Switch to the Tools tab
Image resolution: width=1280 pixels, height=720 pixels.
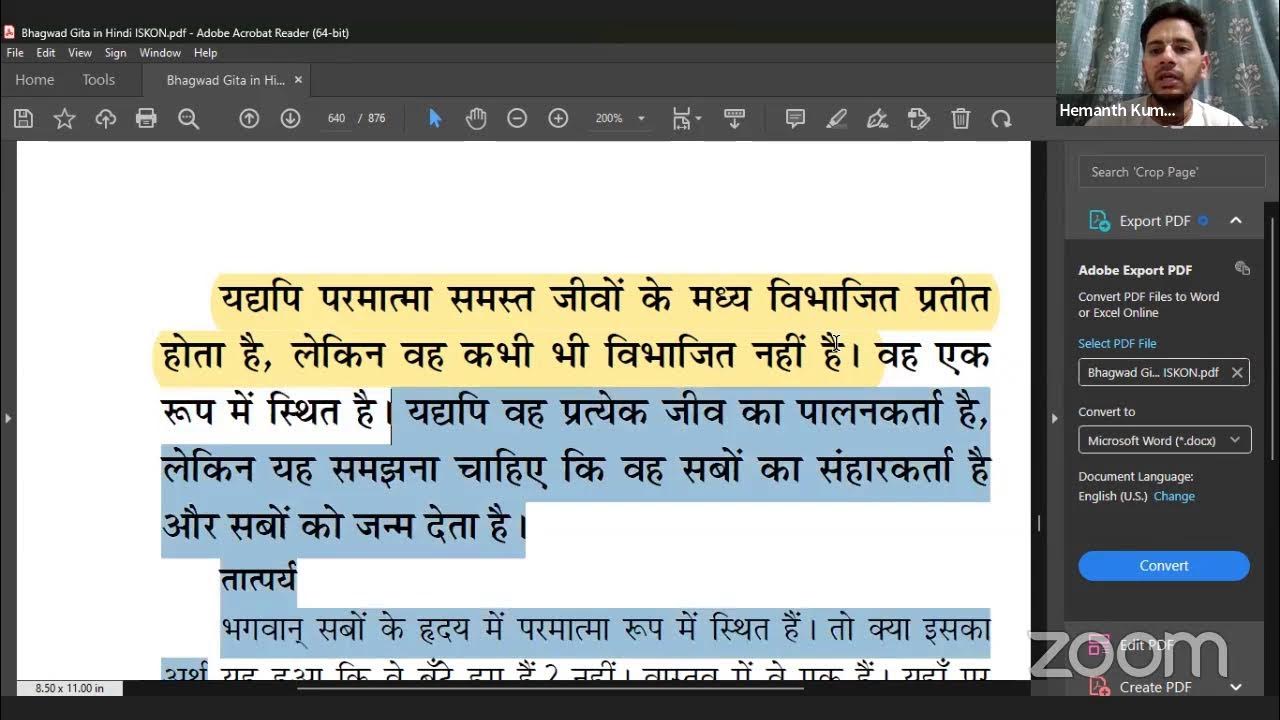coord(99,80)
